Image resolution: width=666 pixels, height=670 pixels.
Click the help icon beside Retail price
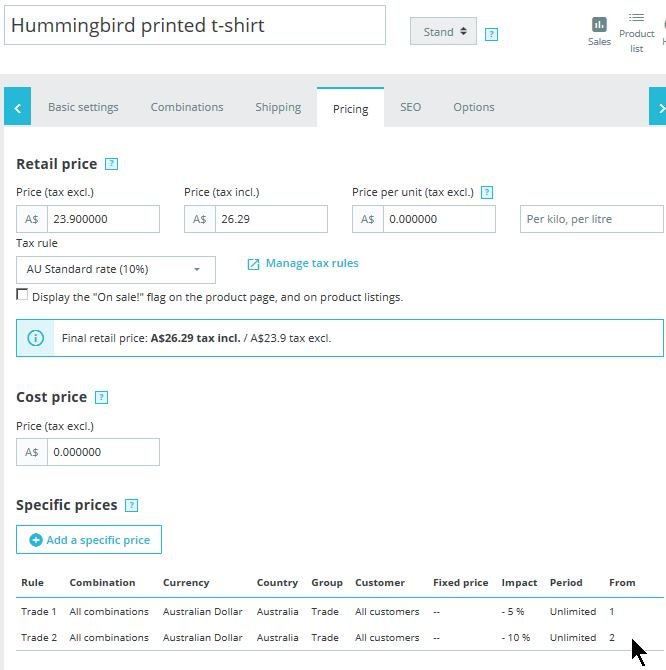point(111,164)
